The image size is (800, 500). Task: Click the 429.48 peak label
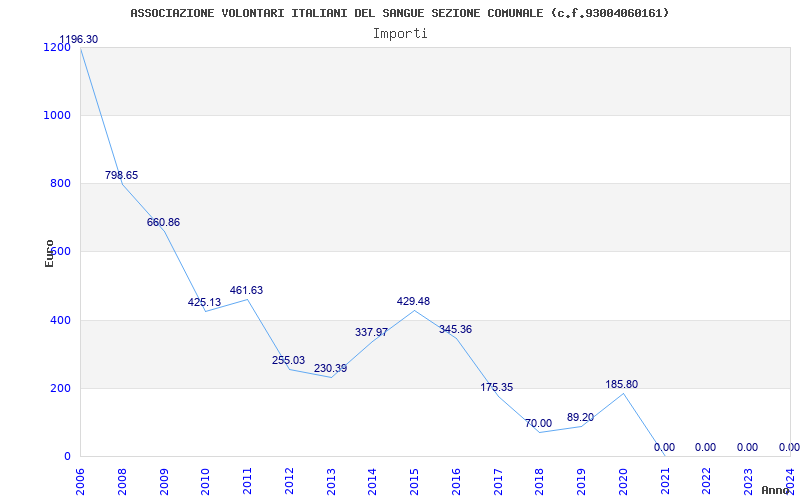click(x=413, y=301)
